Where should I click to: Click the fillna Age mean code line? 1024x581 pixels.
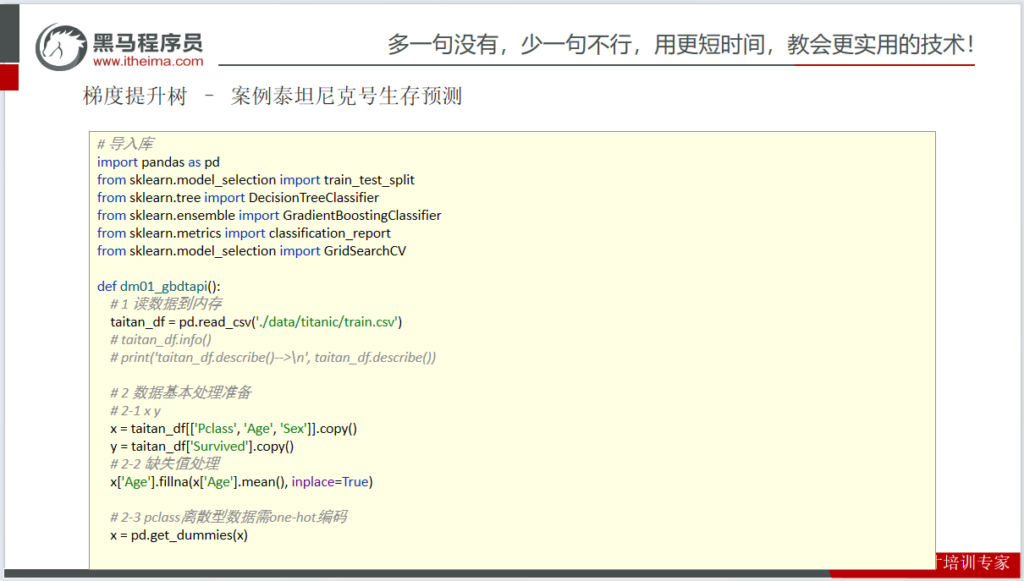click(241, 482)
